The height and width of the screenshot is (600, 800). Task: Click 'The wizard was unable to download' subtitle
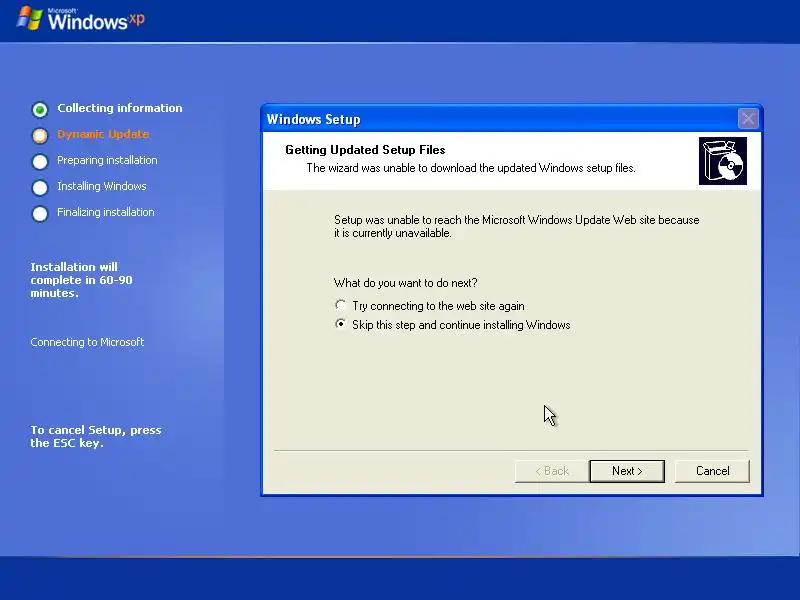pos(471,168)
